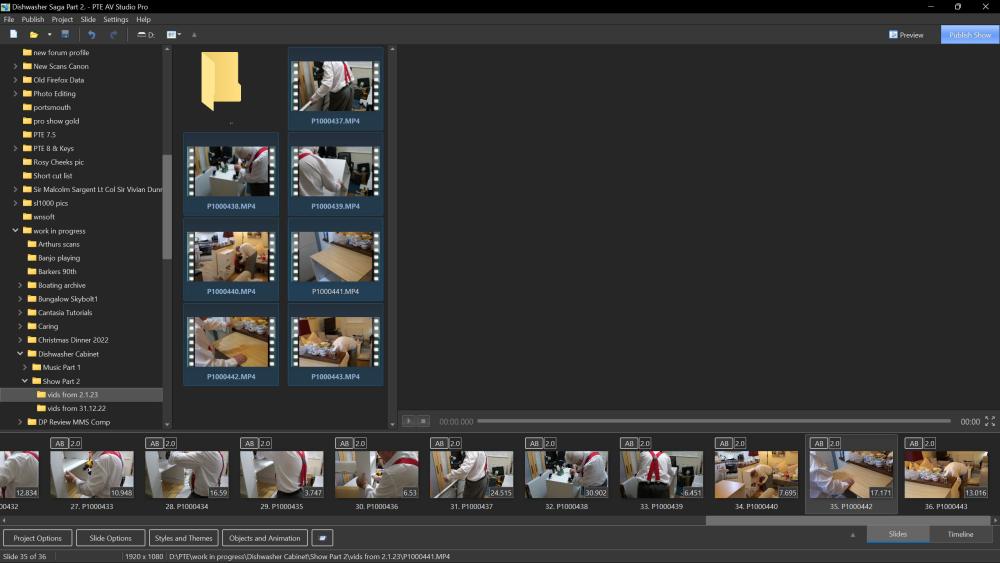This screenshot has height=563, width=1000.
Task: Collapse the Dishwasher Cabinet folder
Action: pyautogui.click(x=18, y=354)
